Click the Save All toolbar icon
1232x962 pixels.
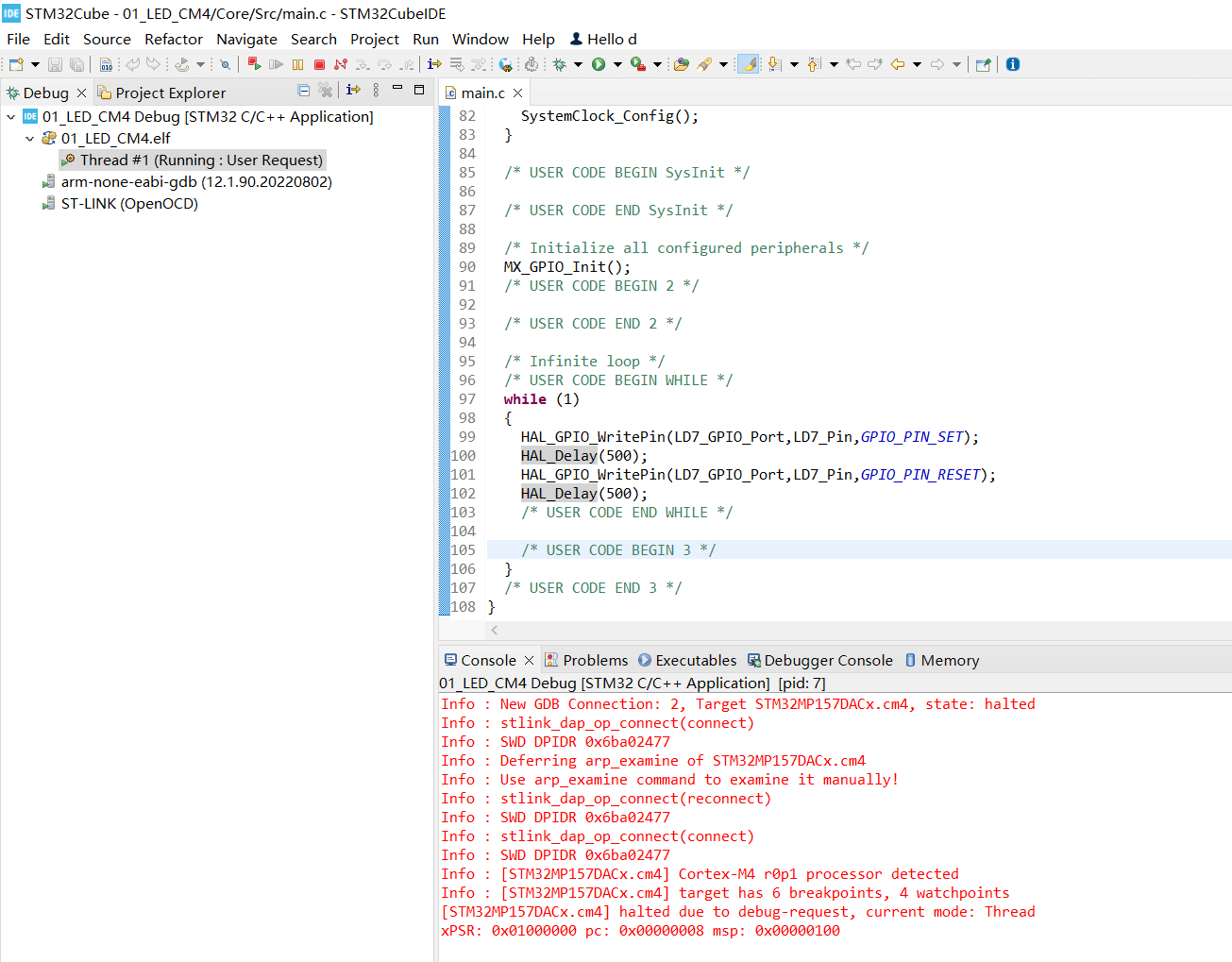(x=77, y=64)
